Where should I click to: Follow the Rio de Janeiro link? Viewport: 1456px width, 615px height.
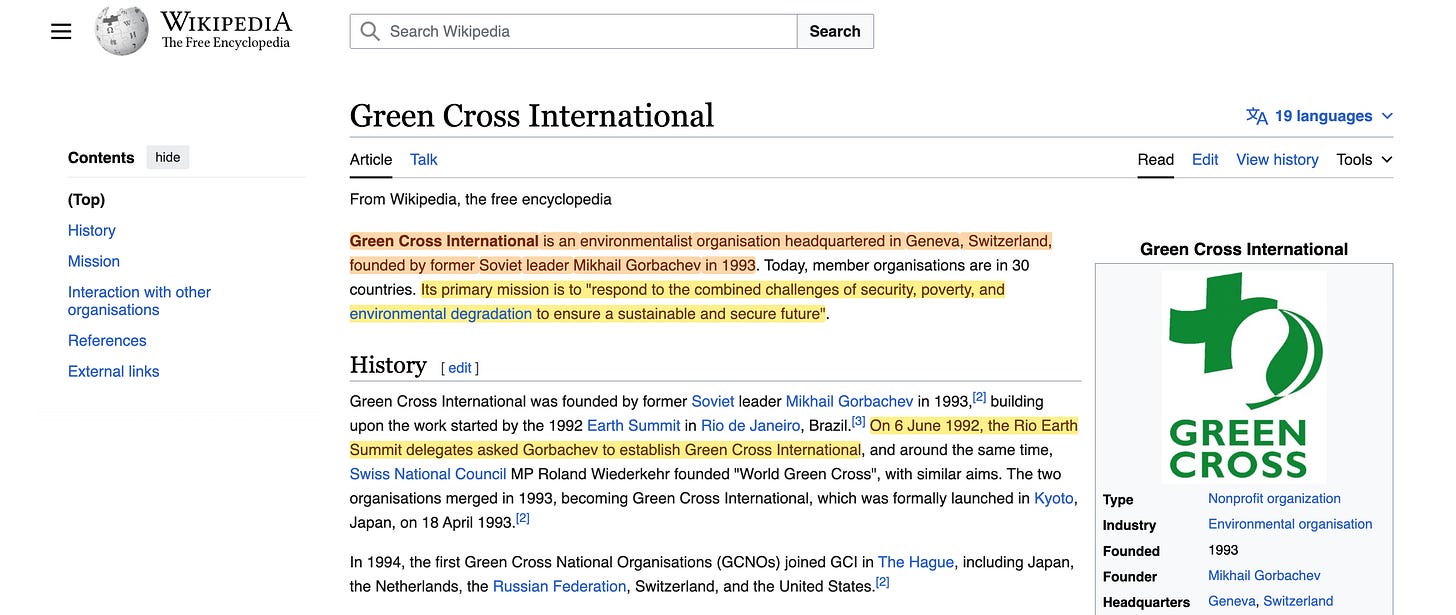pos(750,425)
